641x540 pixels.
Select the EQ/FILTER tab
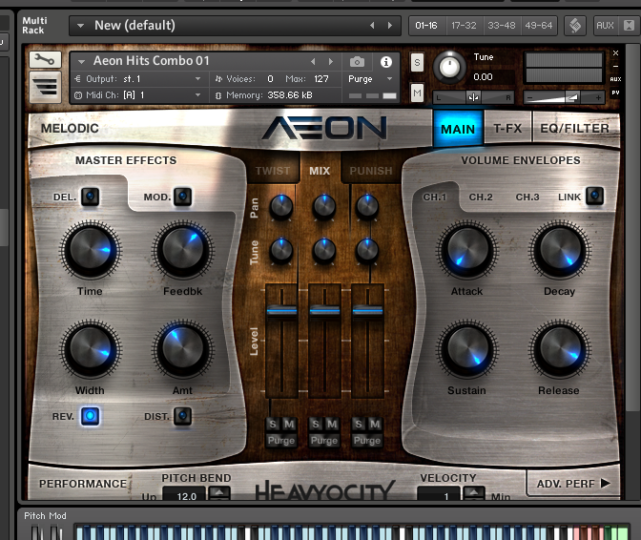click(574, 128)
